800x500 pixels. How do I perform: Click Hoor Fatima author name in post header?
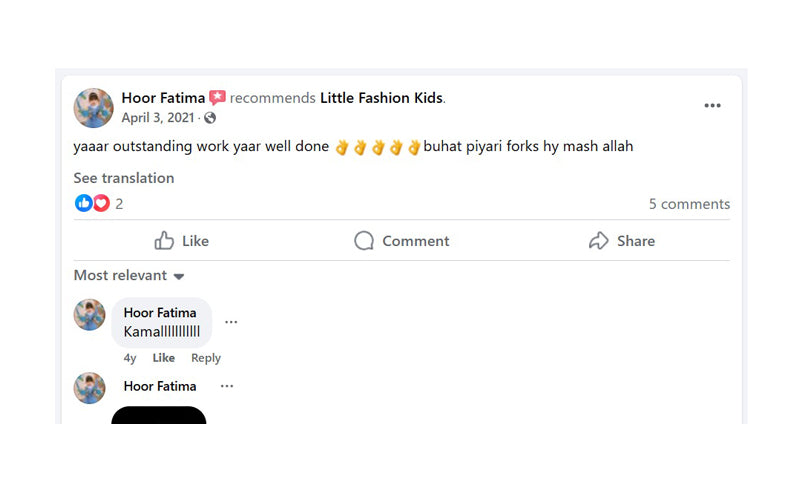pyautogui.click(x=163, y=97)
